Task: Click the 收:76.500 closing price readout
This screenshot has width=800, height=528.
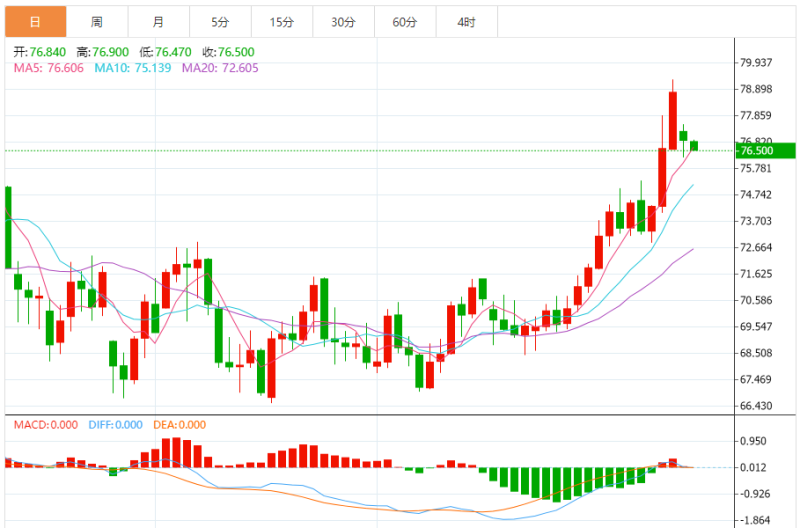Action: coord(228,52)
